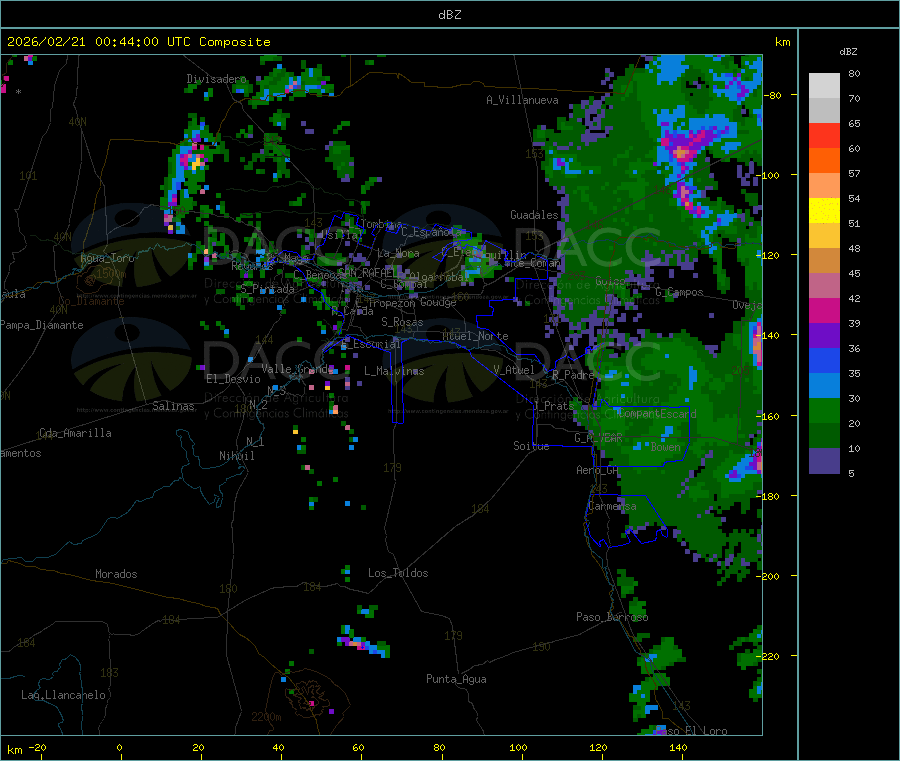The width and height of the screenshot is (900, 761).
Task: Select the bright green 20-30 dBZ swatch
Action: 824,411
